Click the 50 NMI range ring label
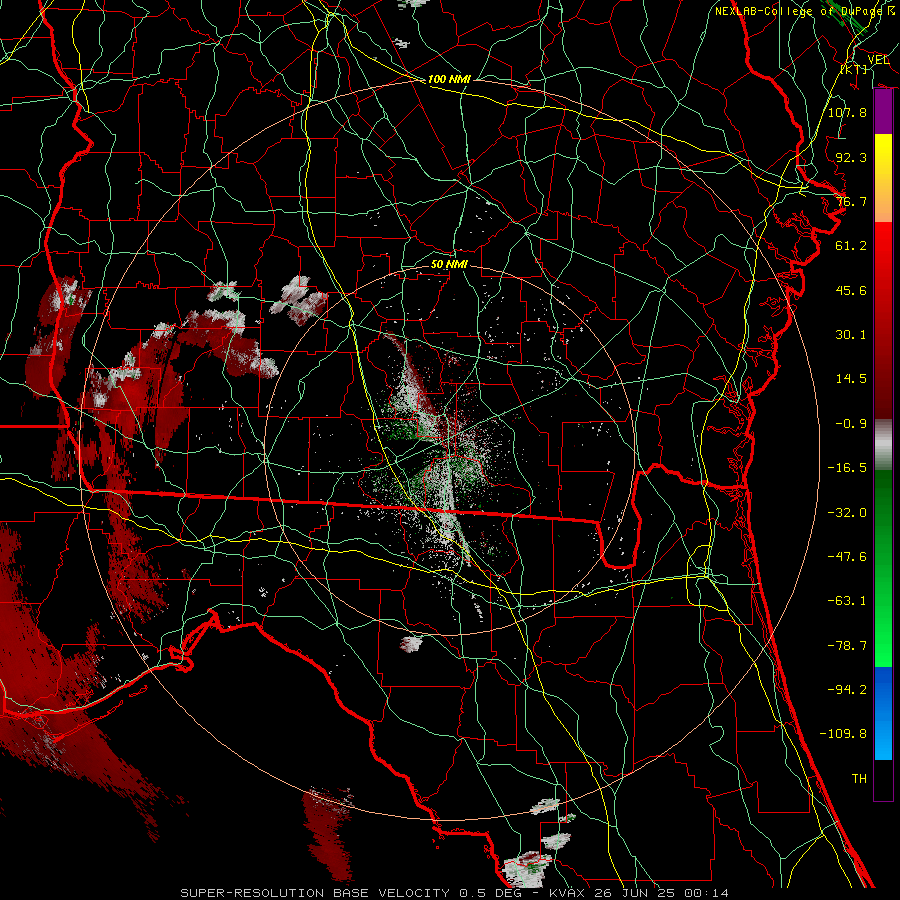This screenshot has height=900, width=900. point(449,264)
